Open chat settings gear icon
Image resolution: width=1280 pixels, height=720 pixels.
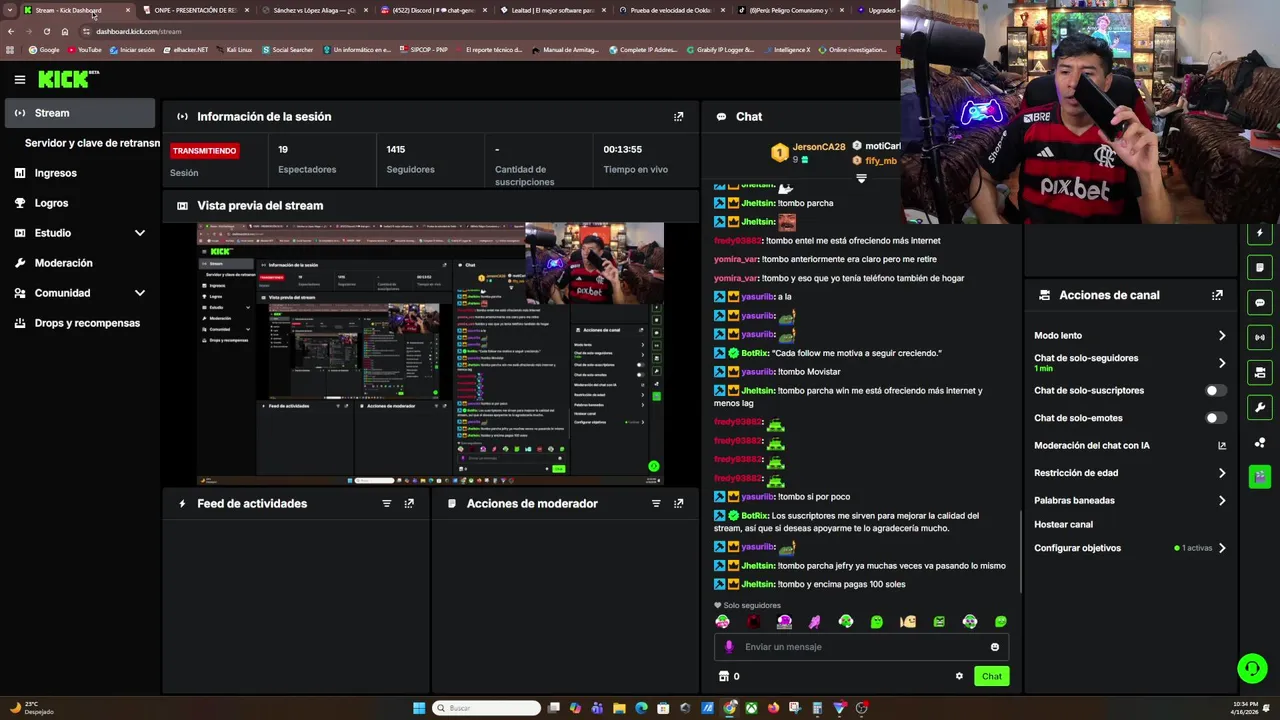(959, 676)
